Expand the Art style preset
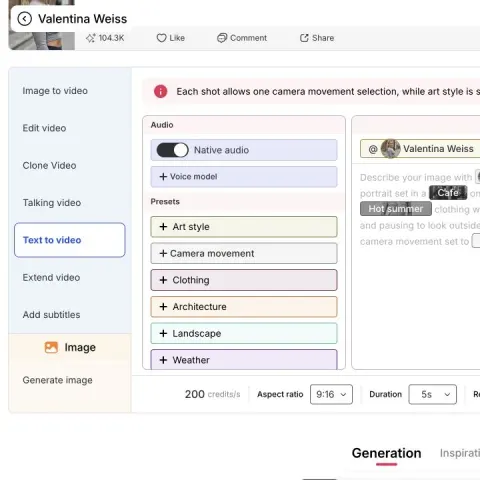This screenshot has width=480, height=480. coord(244,227)
